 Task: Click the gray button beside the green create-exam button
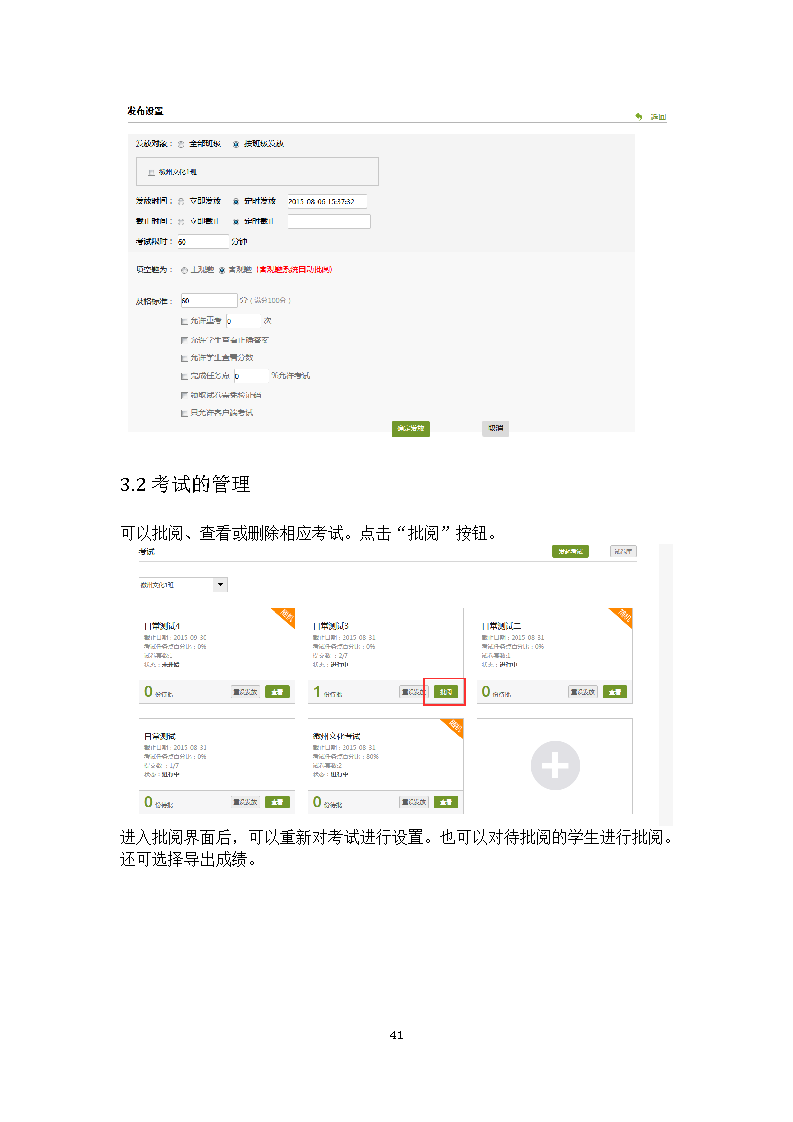click(x=623, y=551)
